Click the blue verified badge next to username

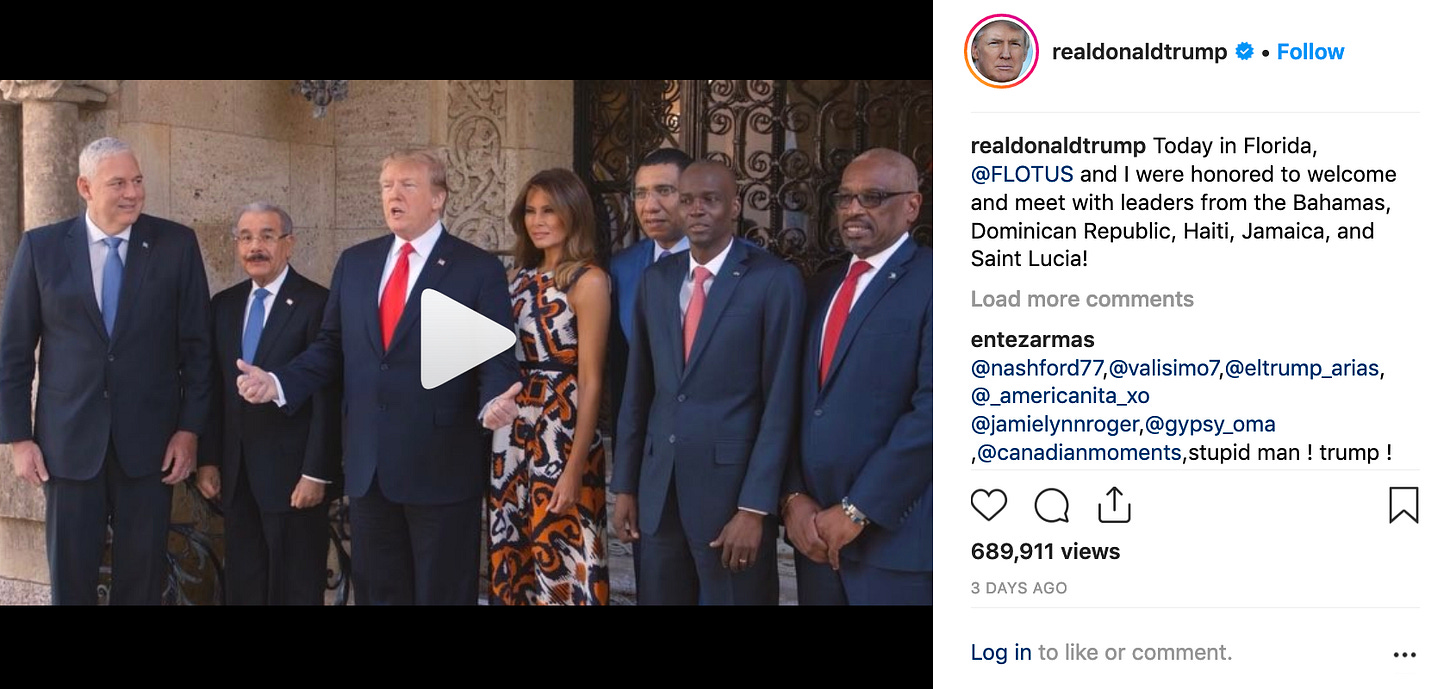1244,51
